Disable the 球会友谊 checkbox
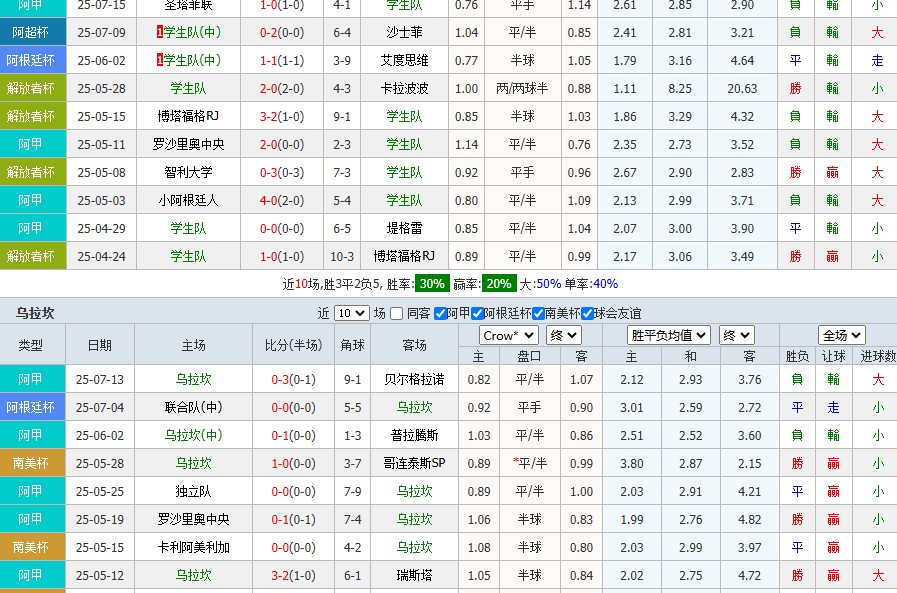Viewport: 897px width, 593px height. point(585,316)
